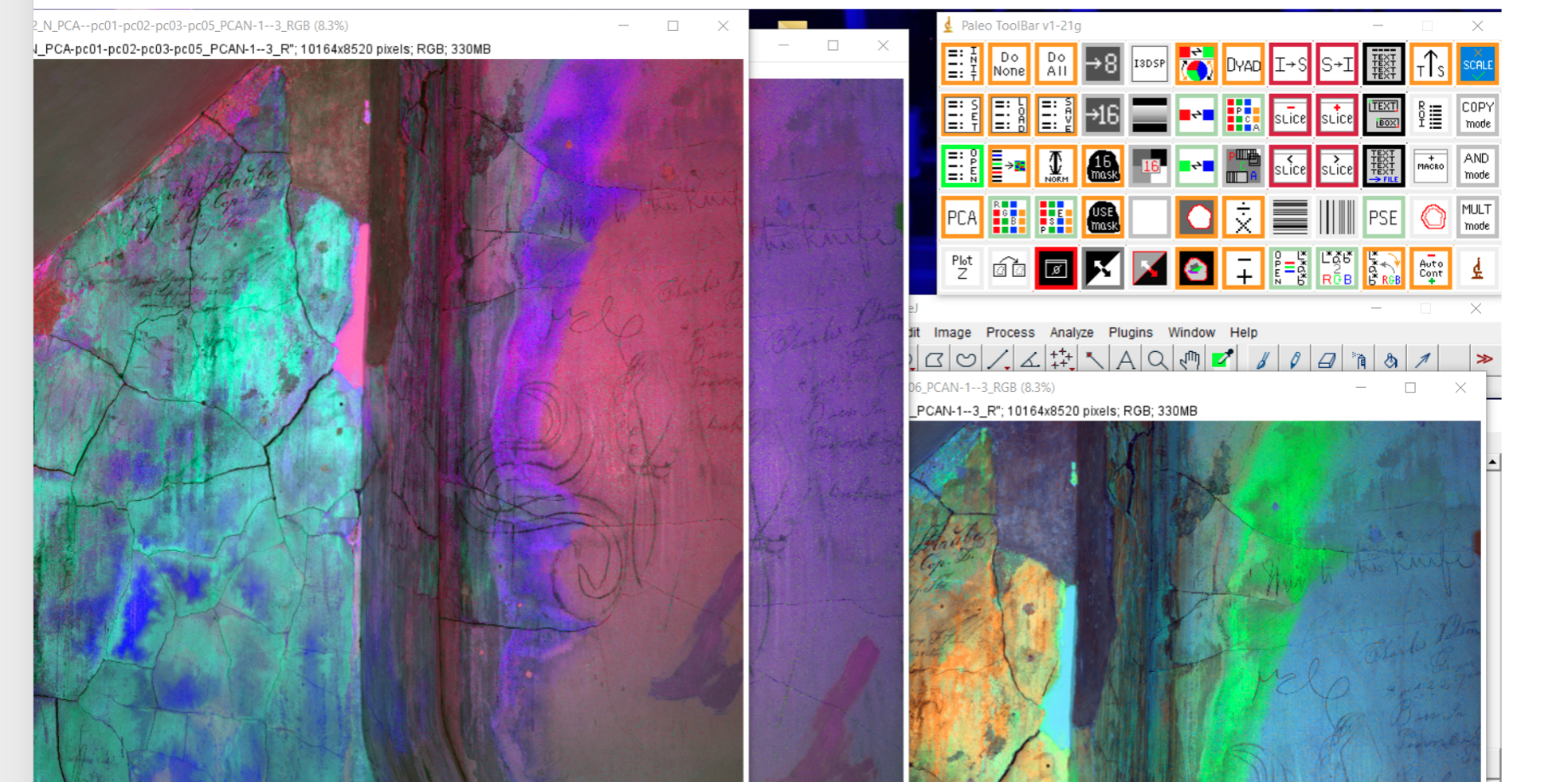Open the multi-point tool with dropdown marker
The image size is (1568, 782).
1061,360
